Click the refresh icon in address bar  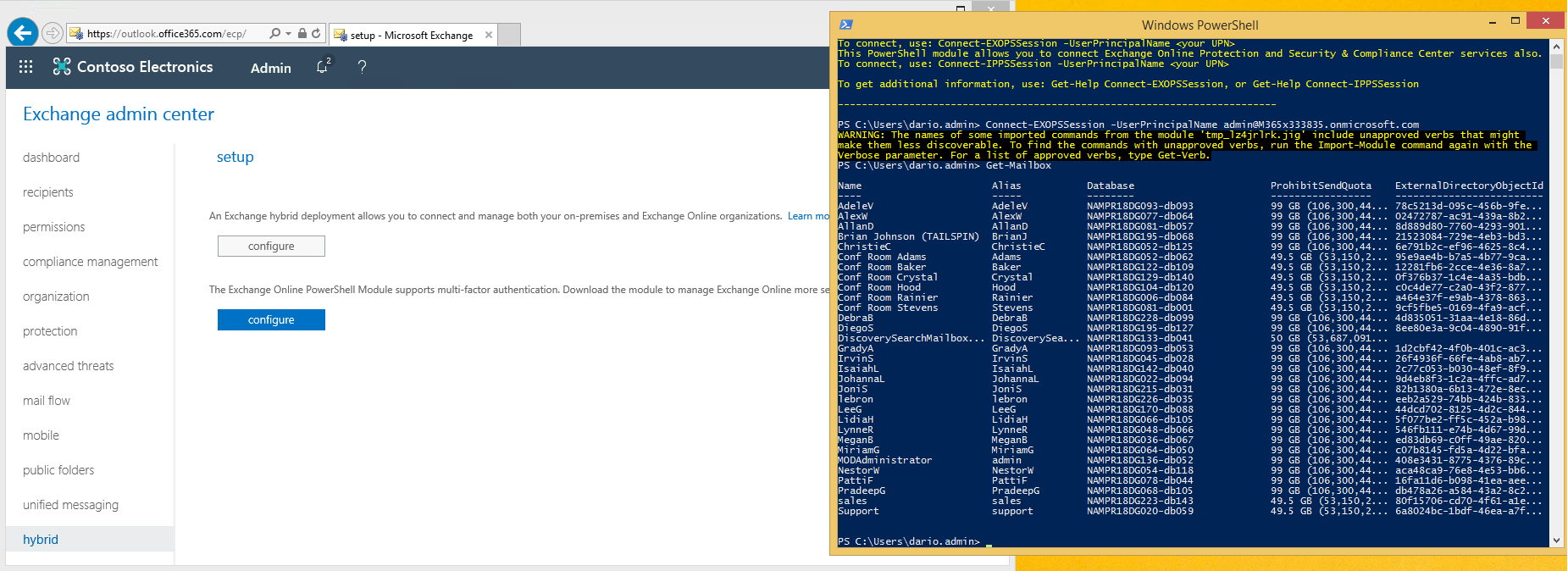[316, 34]
